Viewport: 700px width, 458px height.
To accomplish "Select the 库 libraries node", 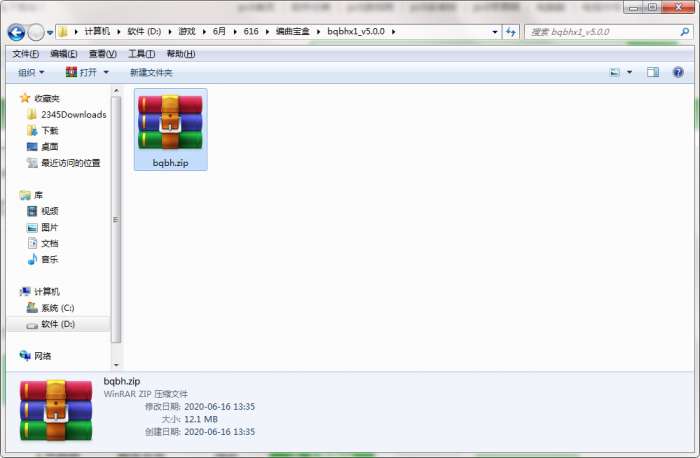I will click(x=31, y=195).
